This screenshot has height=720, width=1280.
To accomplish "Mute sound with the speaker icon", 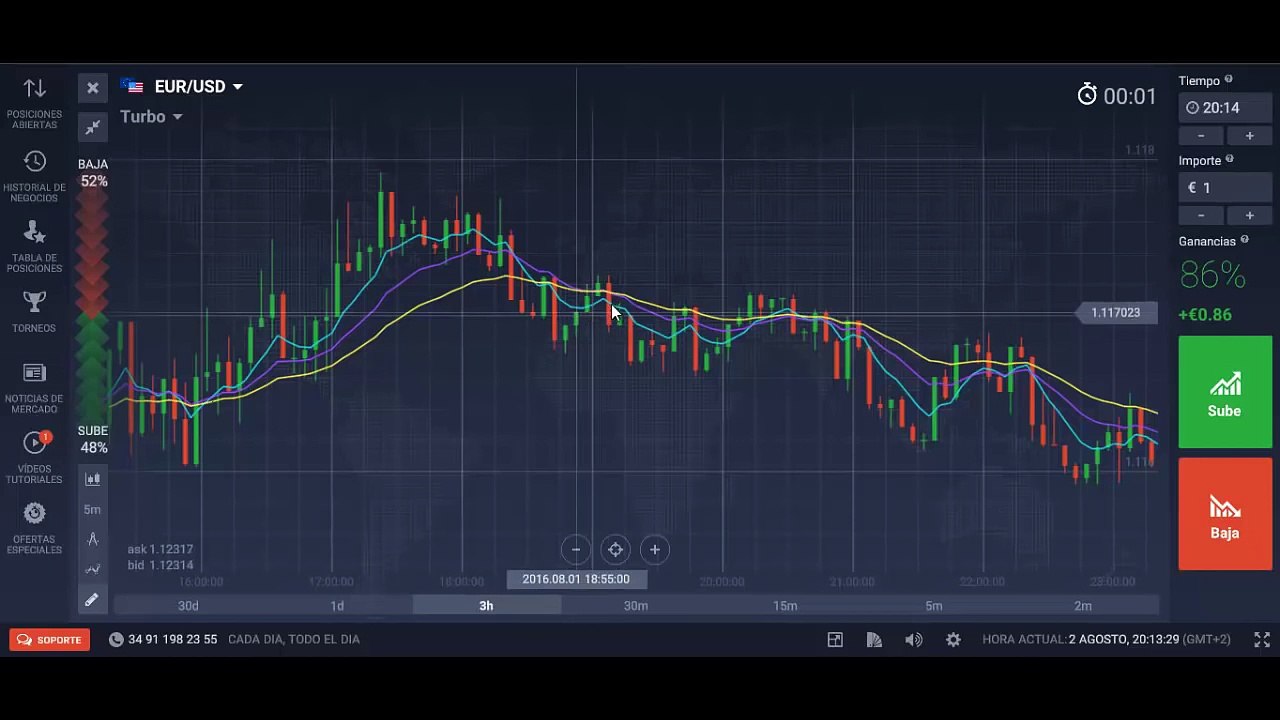I will point(914,640).
